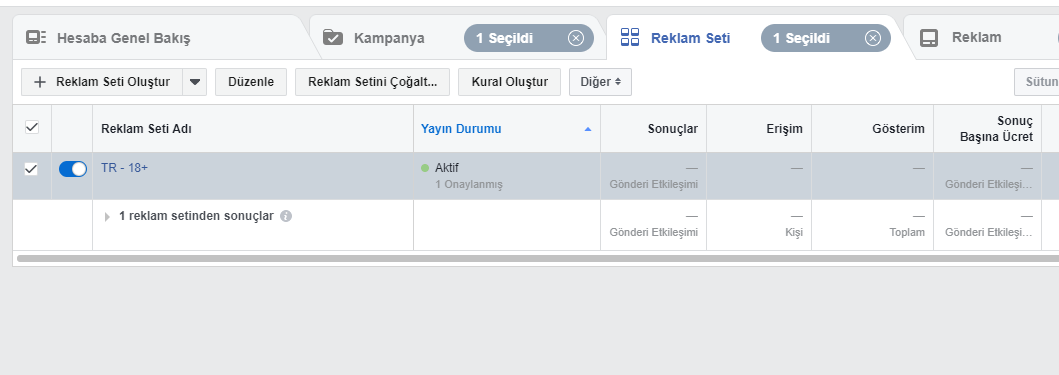This screenshot has height=375, width=1059.
Task: Turn off the TR - 18+ ad set toggle
Action: point(73,169)
